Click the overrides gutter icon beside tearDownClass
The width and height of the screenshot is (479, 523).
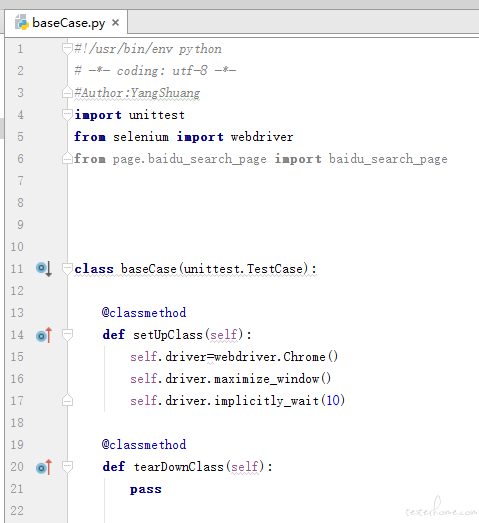(44, 467)
